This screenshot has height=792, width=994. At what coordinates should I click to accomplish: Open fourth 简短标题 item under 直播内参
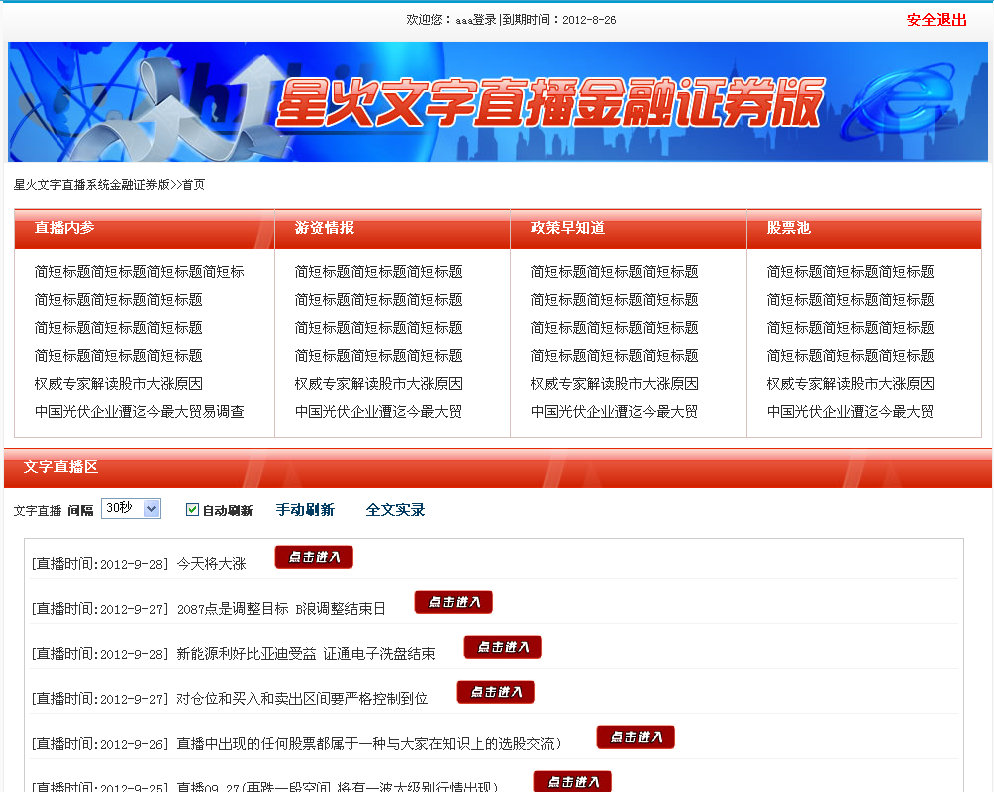tap(119, 356)
